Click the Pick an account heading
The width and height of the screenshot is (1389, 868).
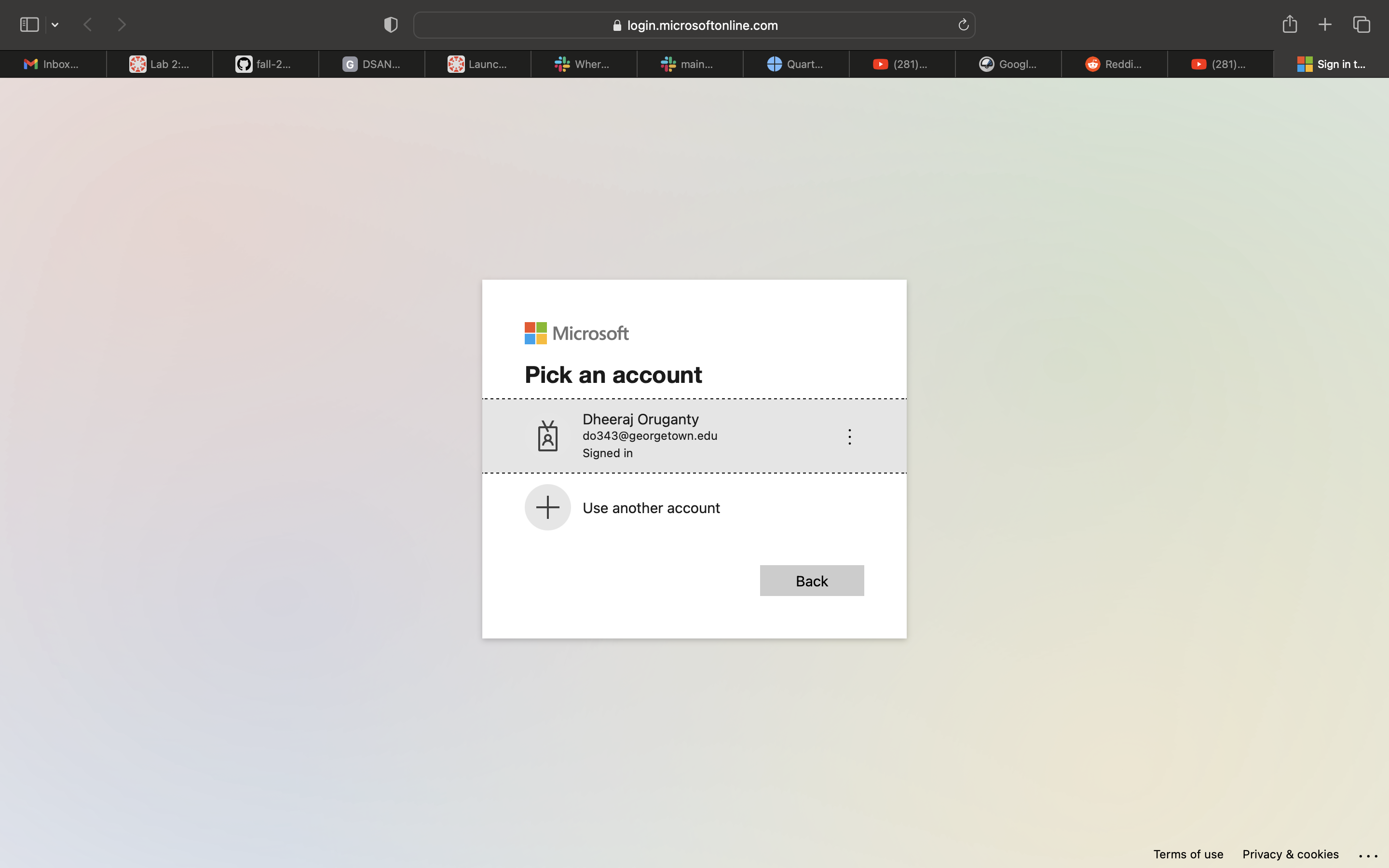coord(613,375)
